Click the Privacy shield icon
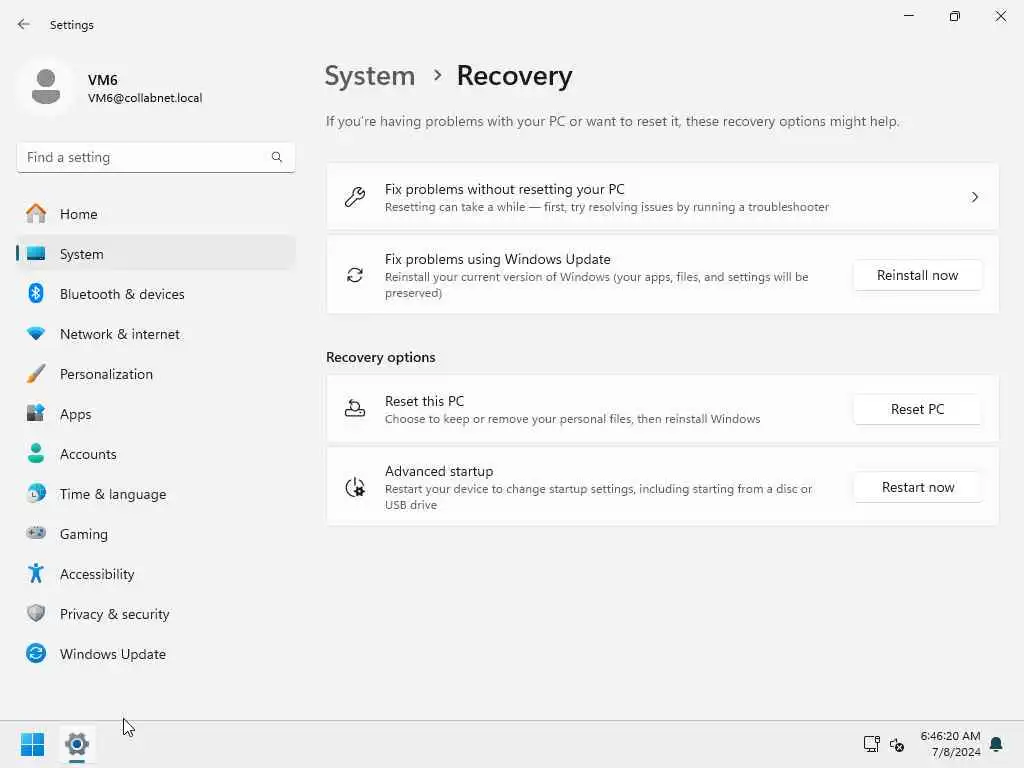Screen dimensions: 1024x768 pos(36,613)
